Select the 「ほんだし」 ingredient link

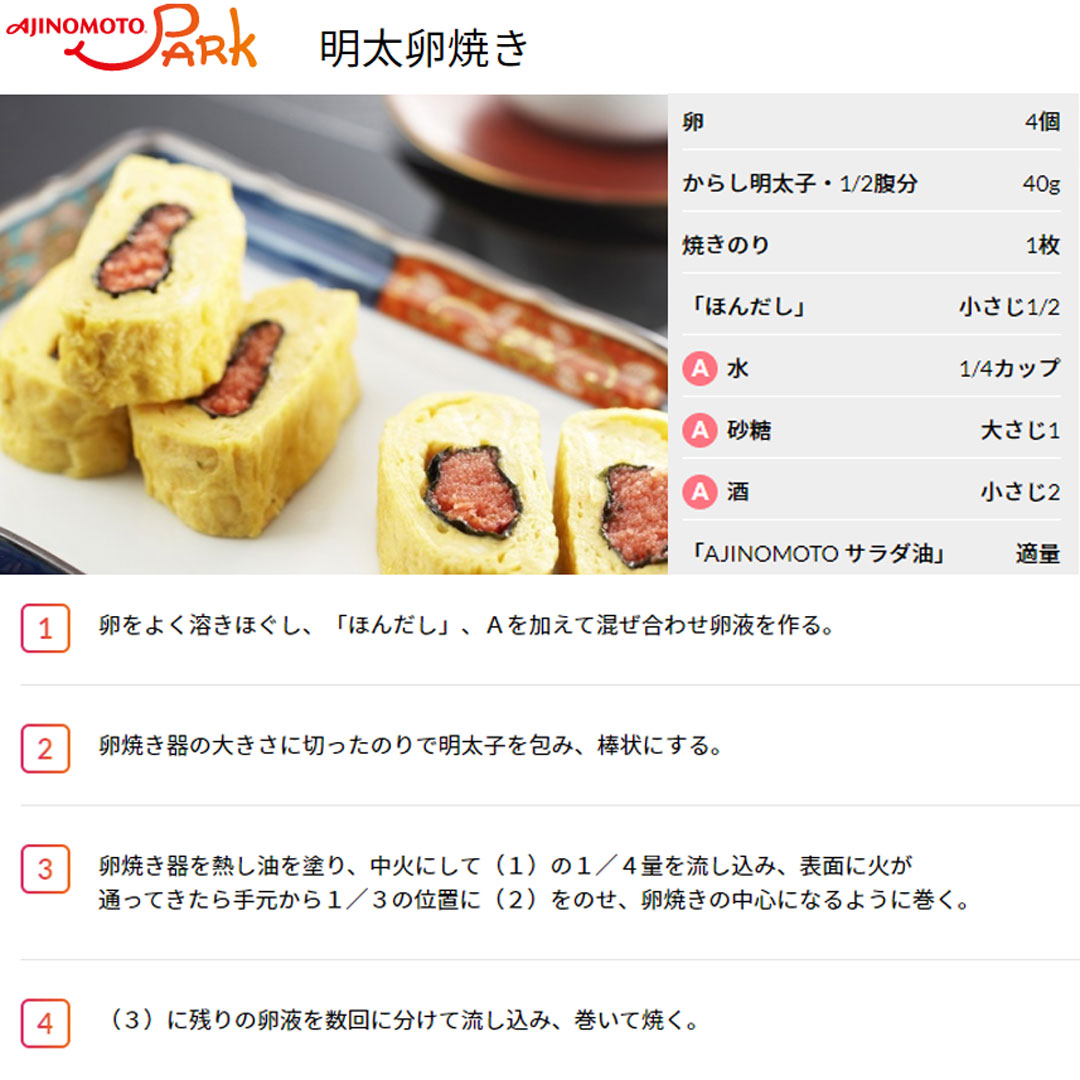click(749, 307)
